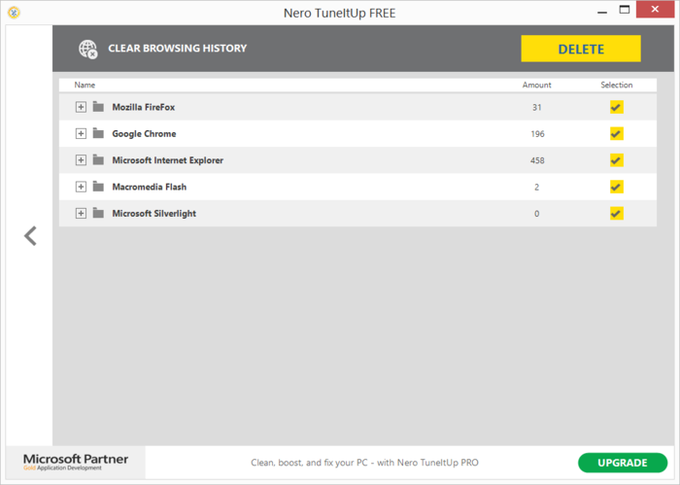Click the amount value 458

[537, 161]
